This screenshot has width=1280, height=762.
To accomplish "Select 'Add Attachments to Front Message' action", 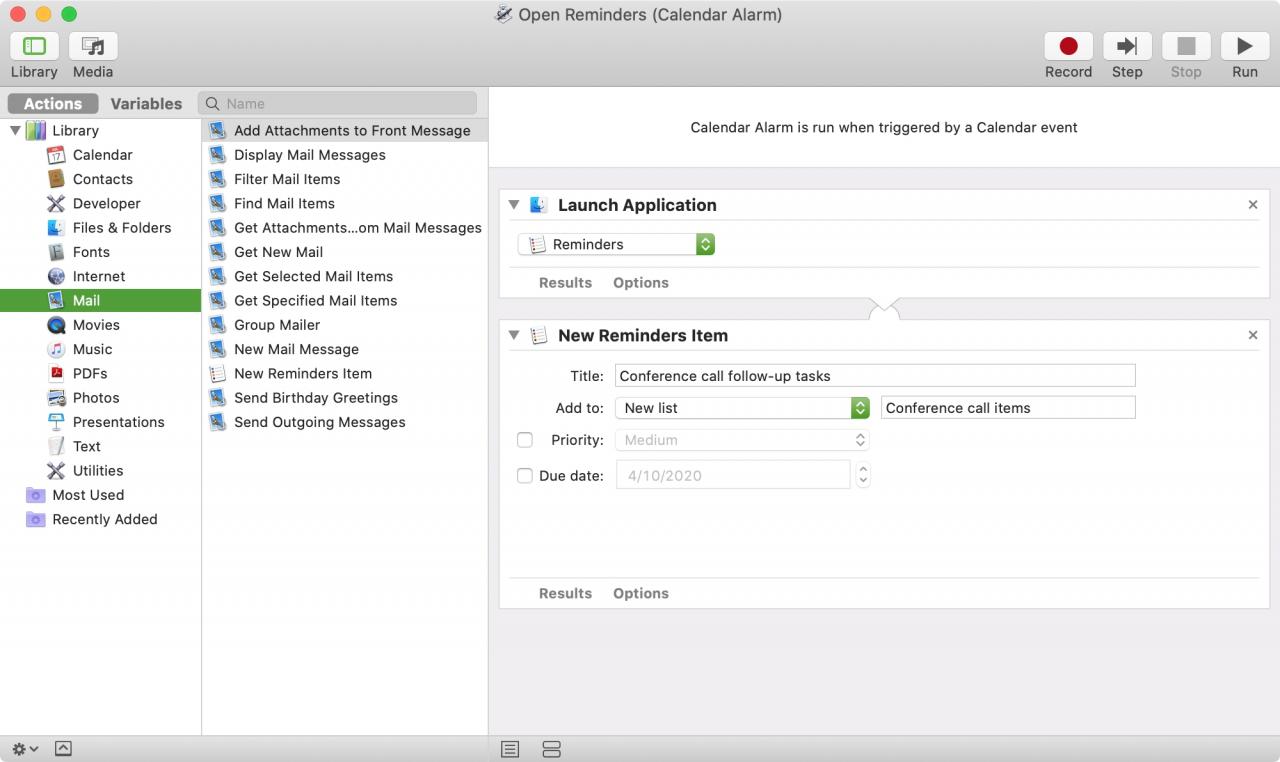I will [345, 130].
